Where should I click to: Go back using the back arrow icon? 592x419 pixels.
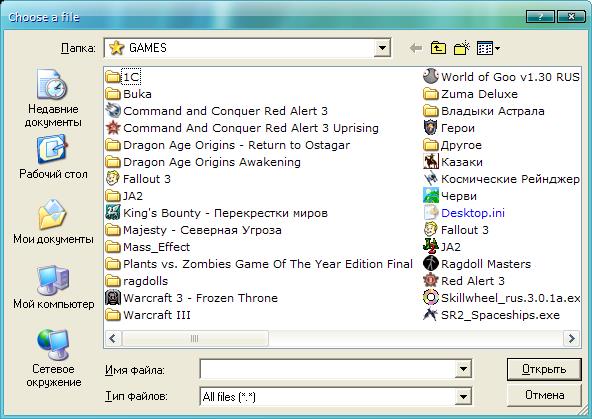(x=416, y=48)
